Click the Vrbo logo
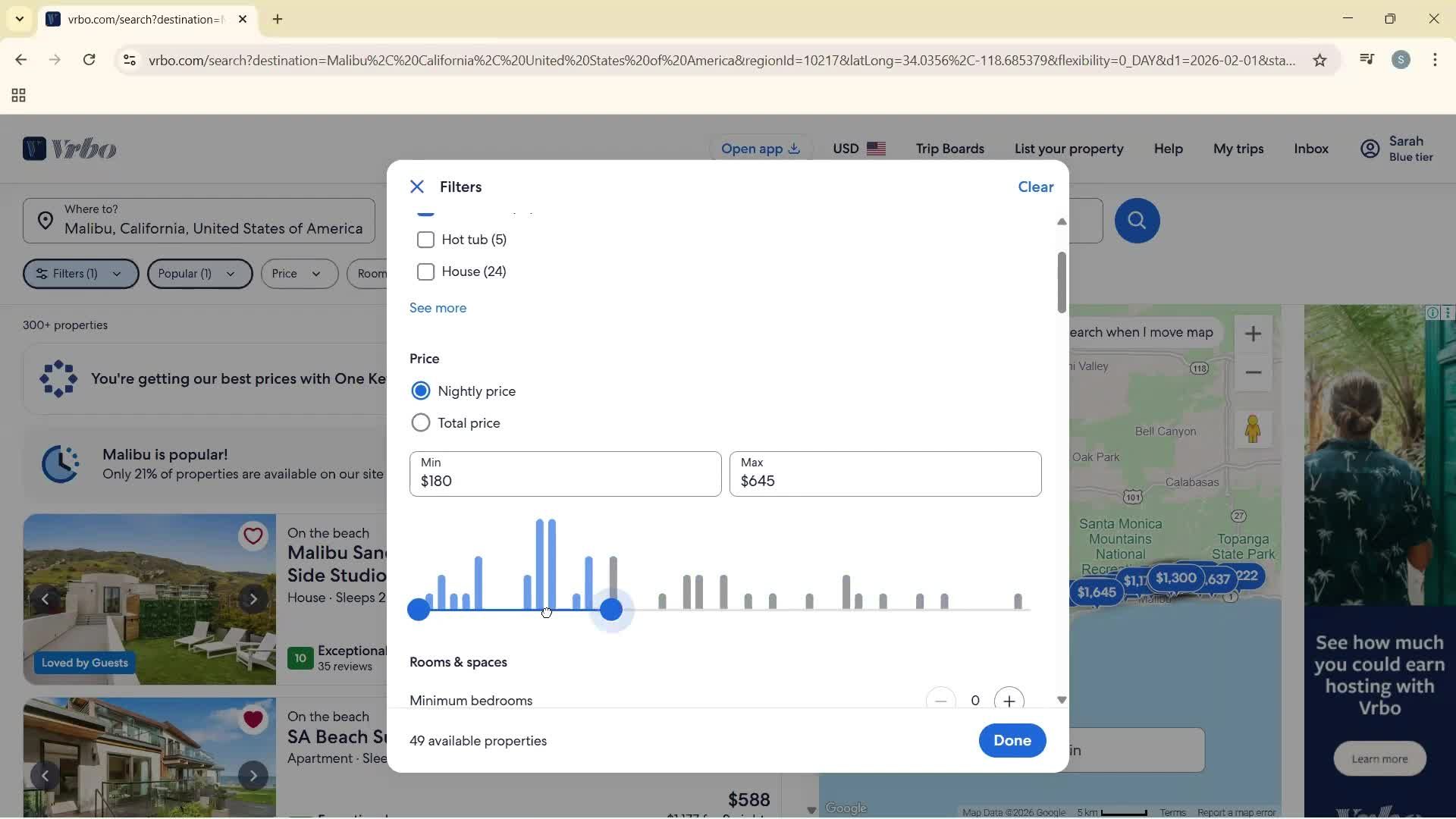The image size is (1456, 819). (68, 149)
